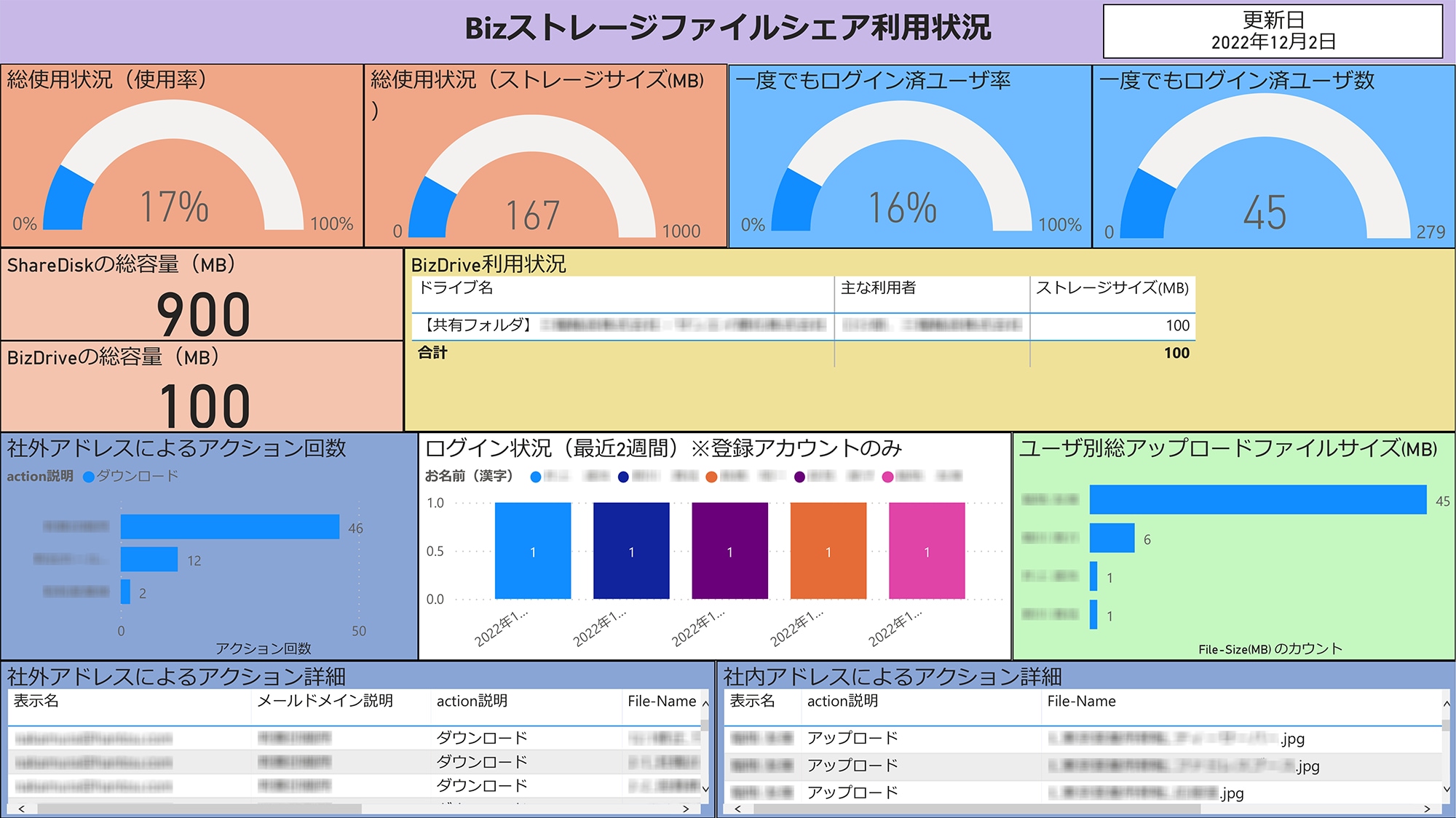
Task: Select the upload size bar labeled 6
Action: point(1112,538)
